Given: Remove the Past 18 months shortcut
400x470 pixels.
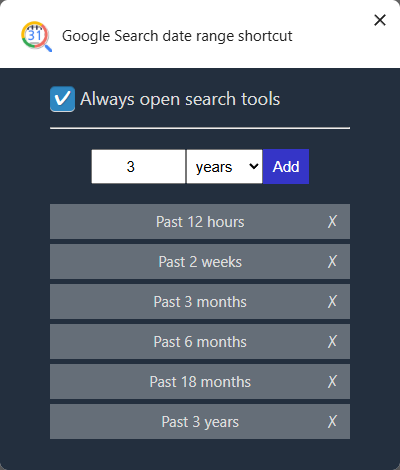Looking at the screenshot, I should 332,381.
